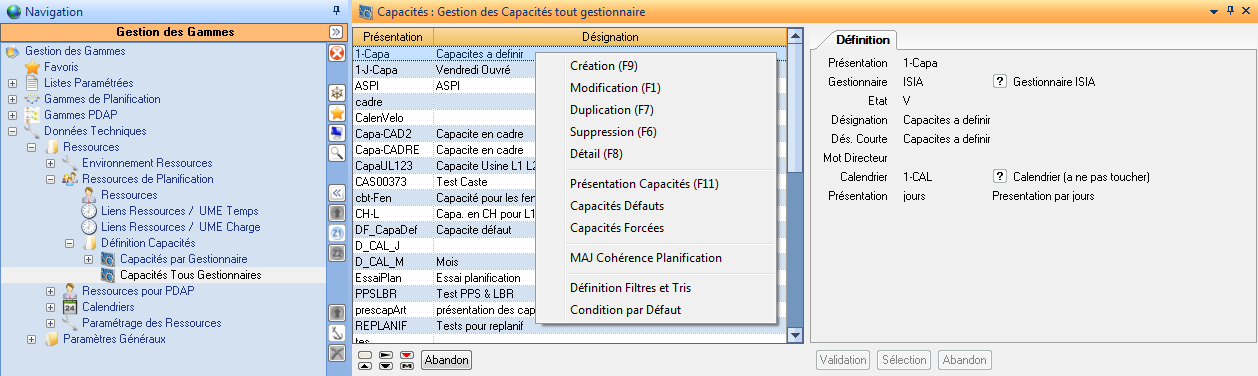Open Calendriers in the navigation tree
Screen dimensions: 1258x376
click(107, 307)
